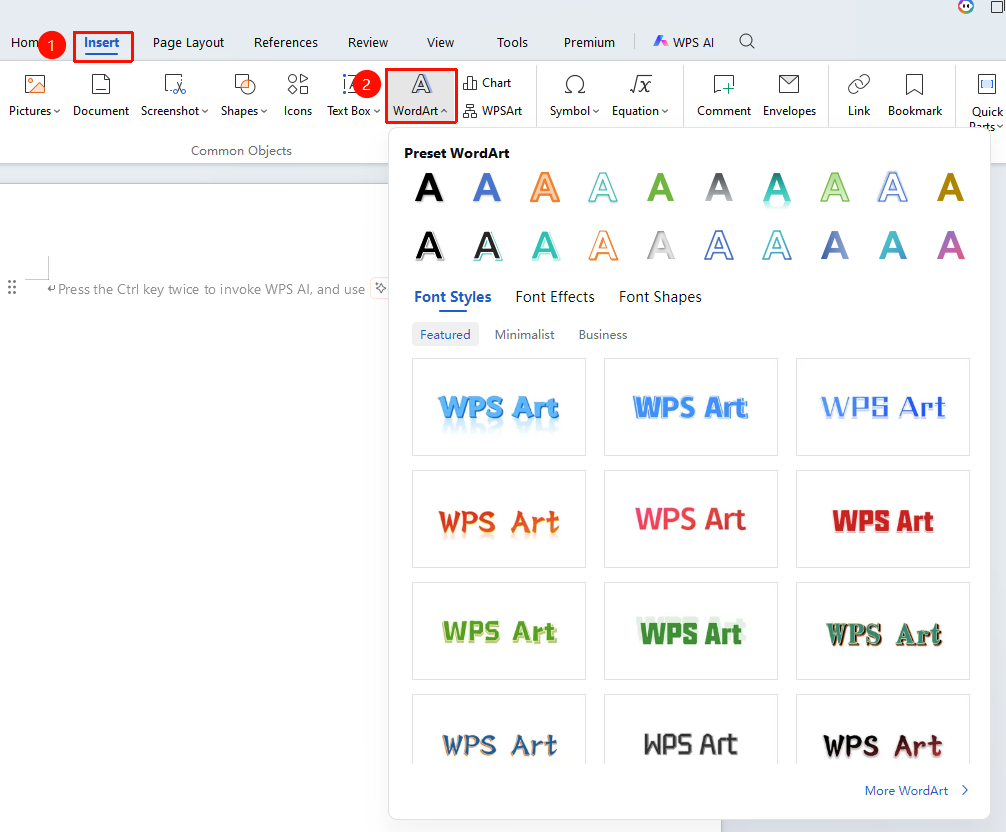Select the dark red bold WPS Art style
The width and height of the screenshot is (1006, 832).
click(883, 519)
